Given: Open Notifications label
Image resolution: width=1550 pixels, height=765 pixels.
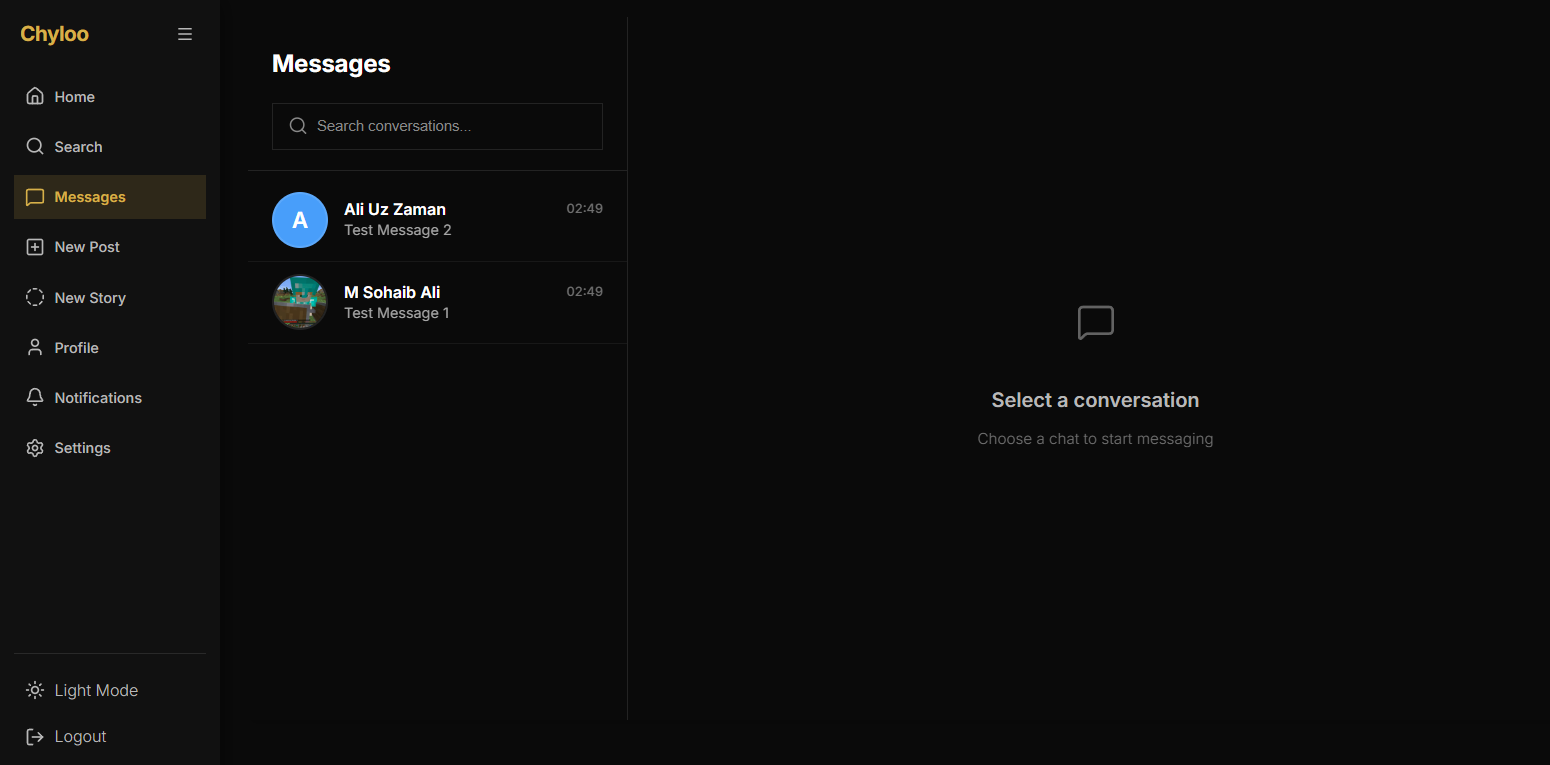Looking at the screenshot, I should (x=98, y=398).
